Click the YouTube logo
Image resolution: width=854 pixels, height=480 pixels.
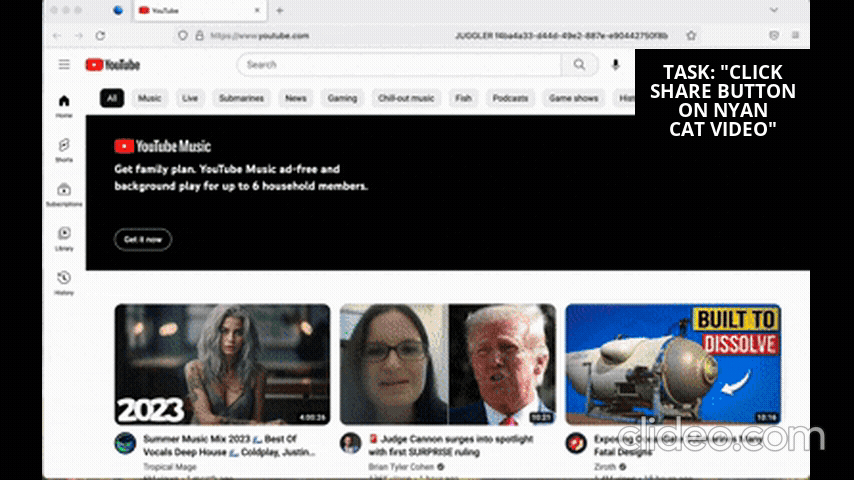pos(113,65)
